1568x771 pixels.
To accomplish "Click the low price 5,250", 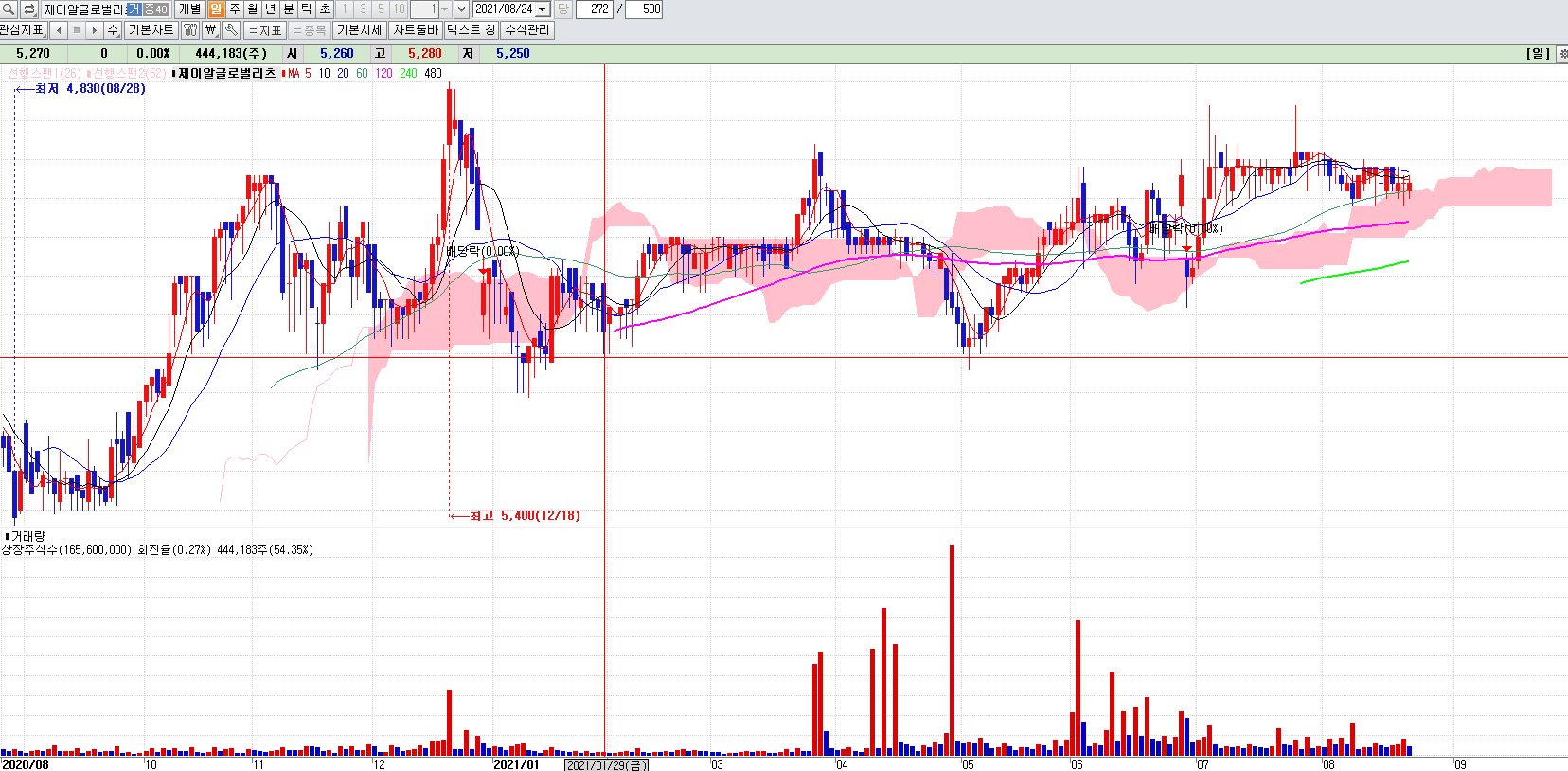I will click(513, 54).
